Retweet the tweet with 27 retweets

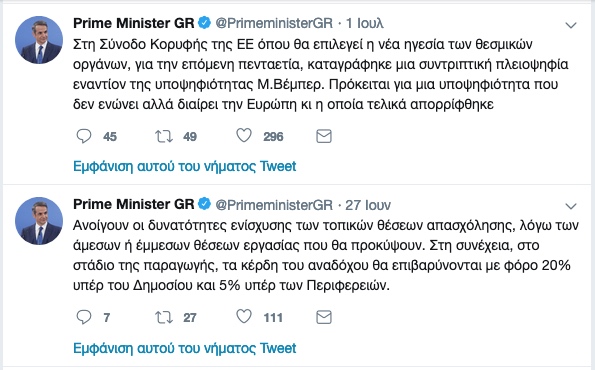(x=164, y=317)
